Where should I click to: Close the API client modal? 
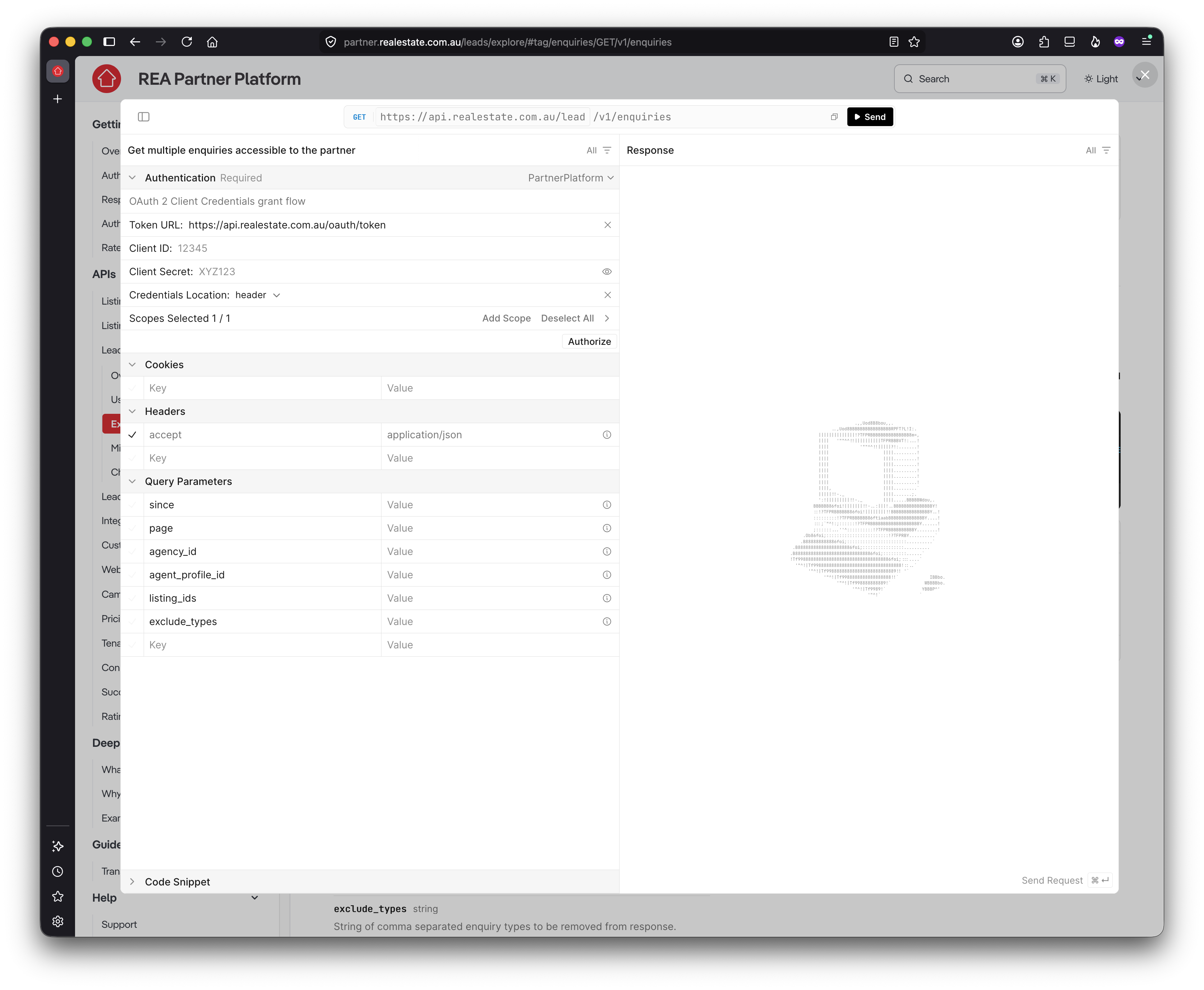point(1144,75)
